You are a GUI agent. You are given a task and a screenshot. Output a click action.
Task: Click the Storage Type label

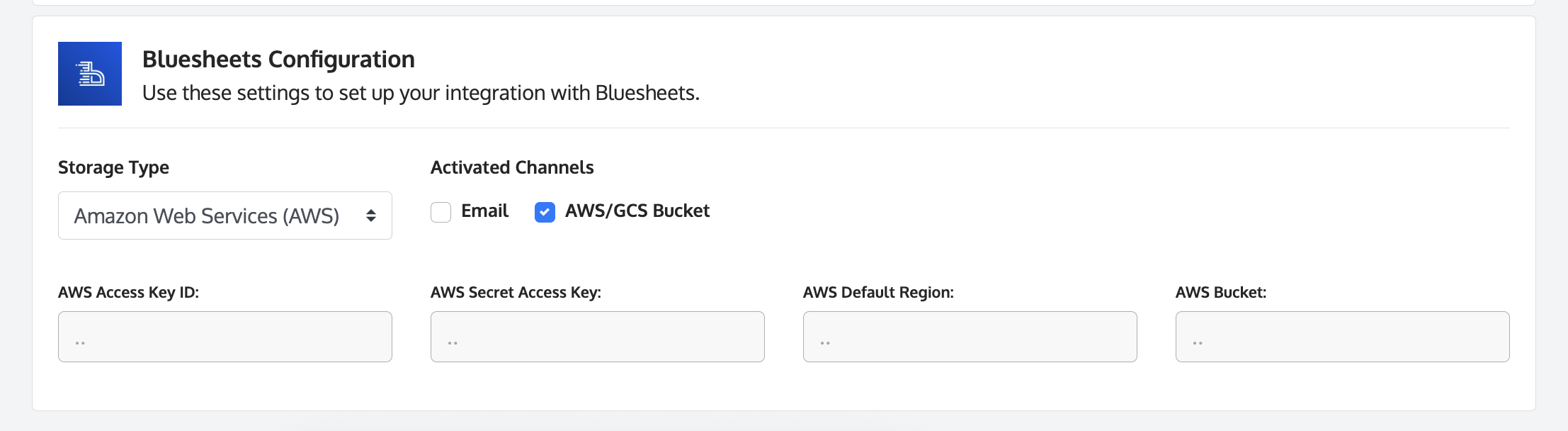tap(113, 167)
